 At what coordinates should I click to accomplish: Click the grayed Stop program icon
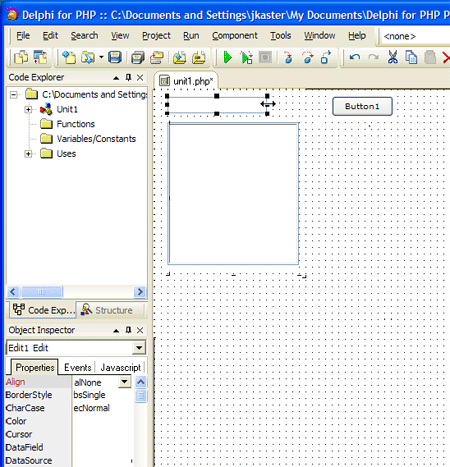[266, 58]
